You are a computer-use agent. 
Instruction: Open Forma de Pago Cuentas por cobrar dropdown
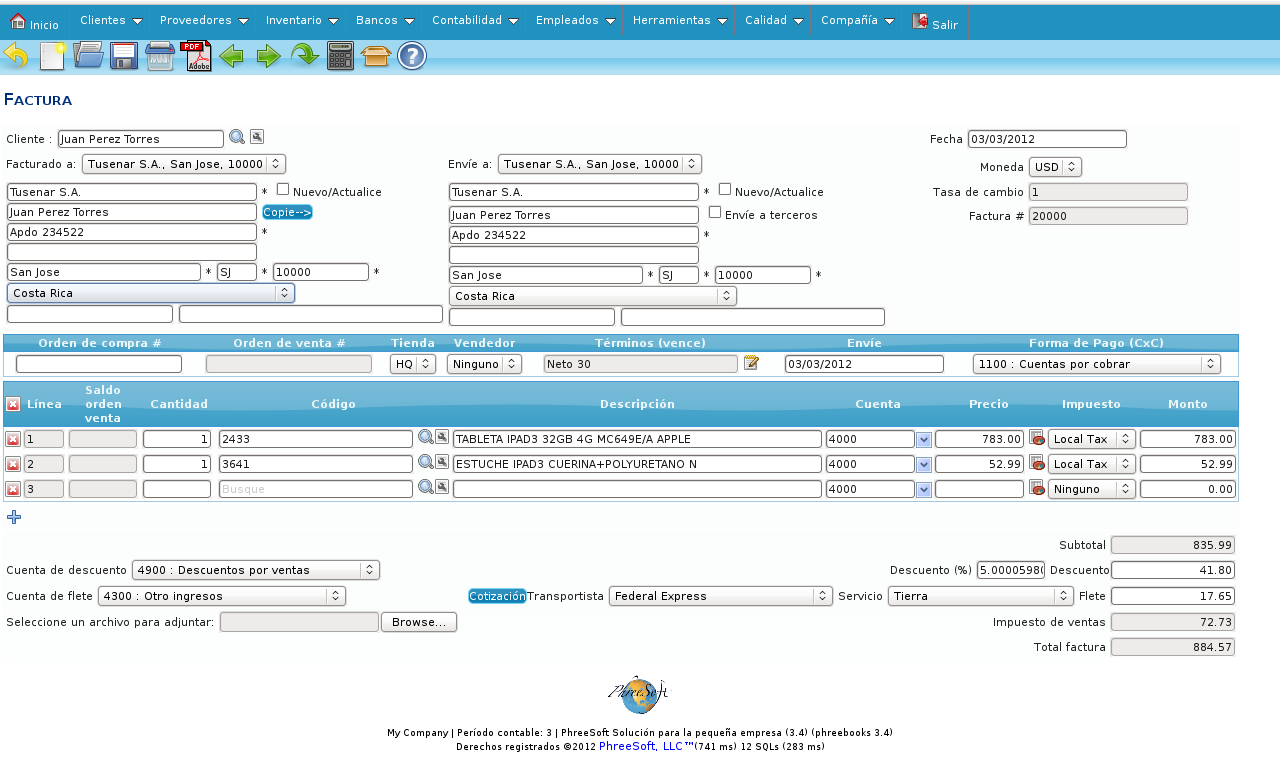tap(1097, 364)
